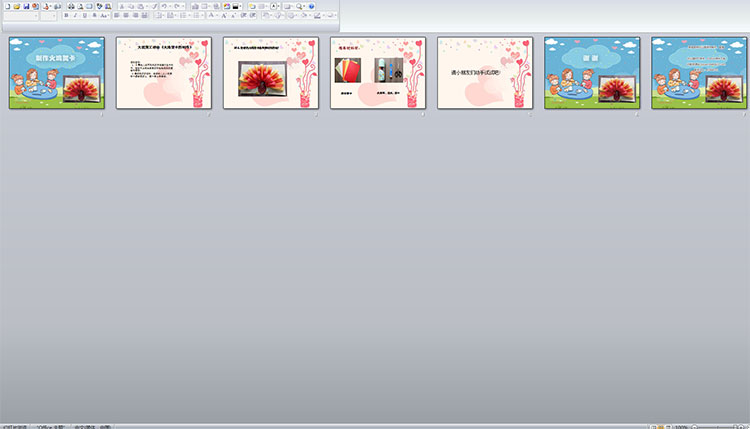
Task: Click the line color pencil icon
Action: click(x=317, y=16)
